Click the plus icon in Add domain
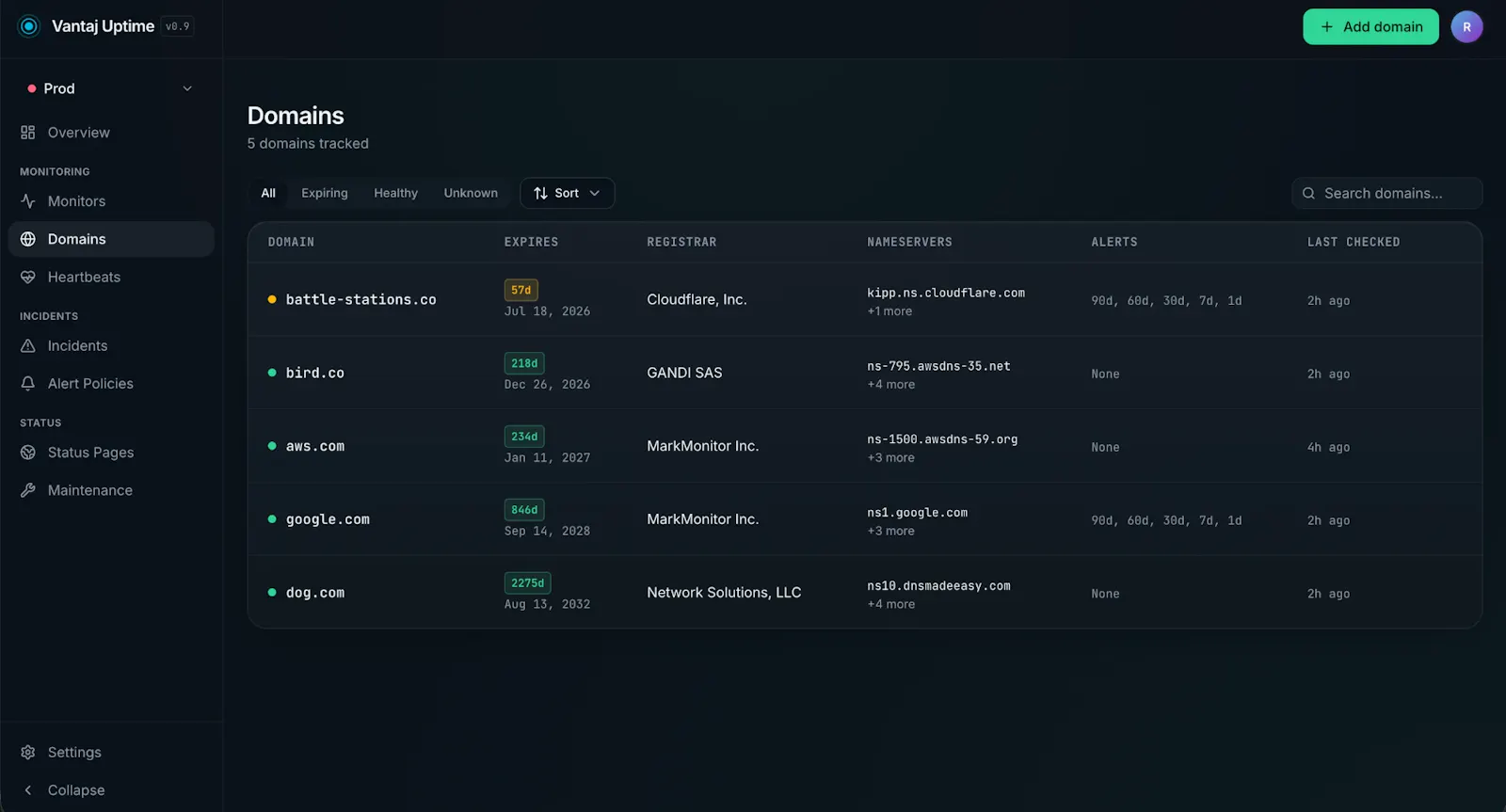 [1327, 27]
